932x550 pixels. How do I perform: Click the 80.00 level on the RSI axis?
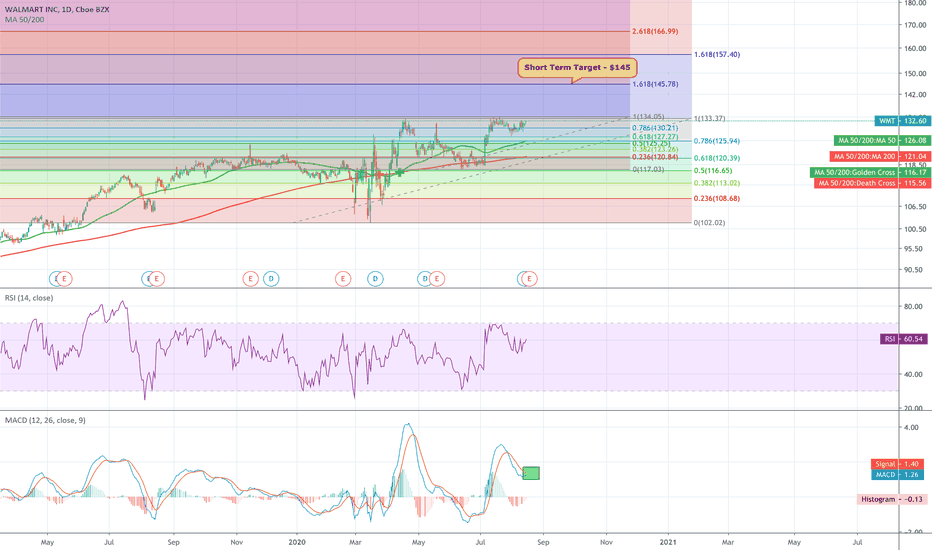click(x=913, y=307)
